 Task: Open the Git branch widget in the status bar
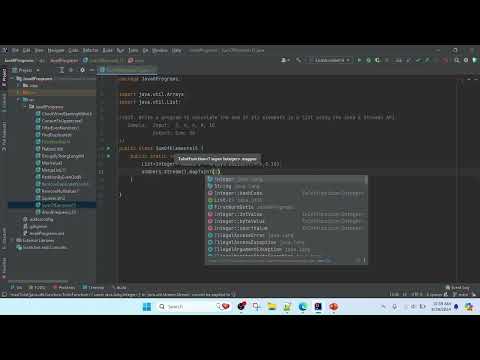461,295
